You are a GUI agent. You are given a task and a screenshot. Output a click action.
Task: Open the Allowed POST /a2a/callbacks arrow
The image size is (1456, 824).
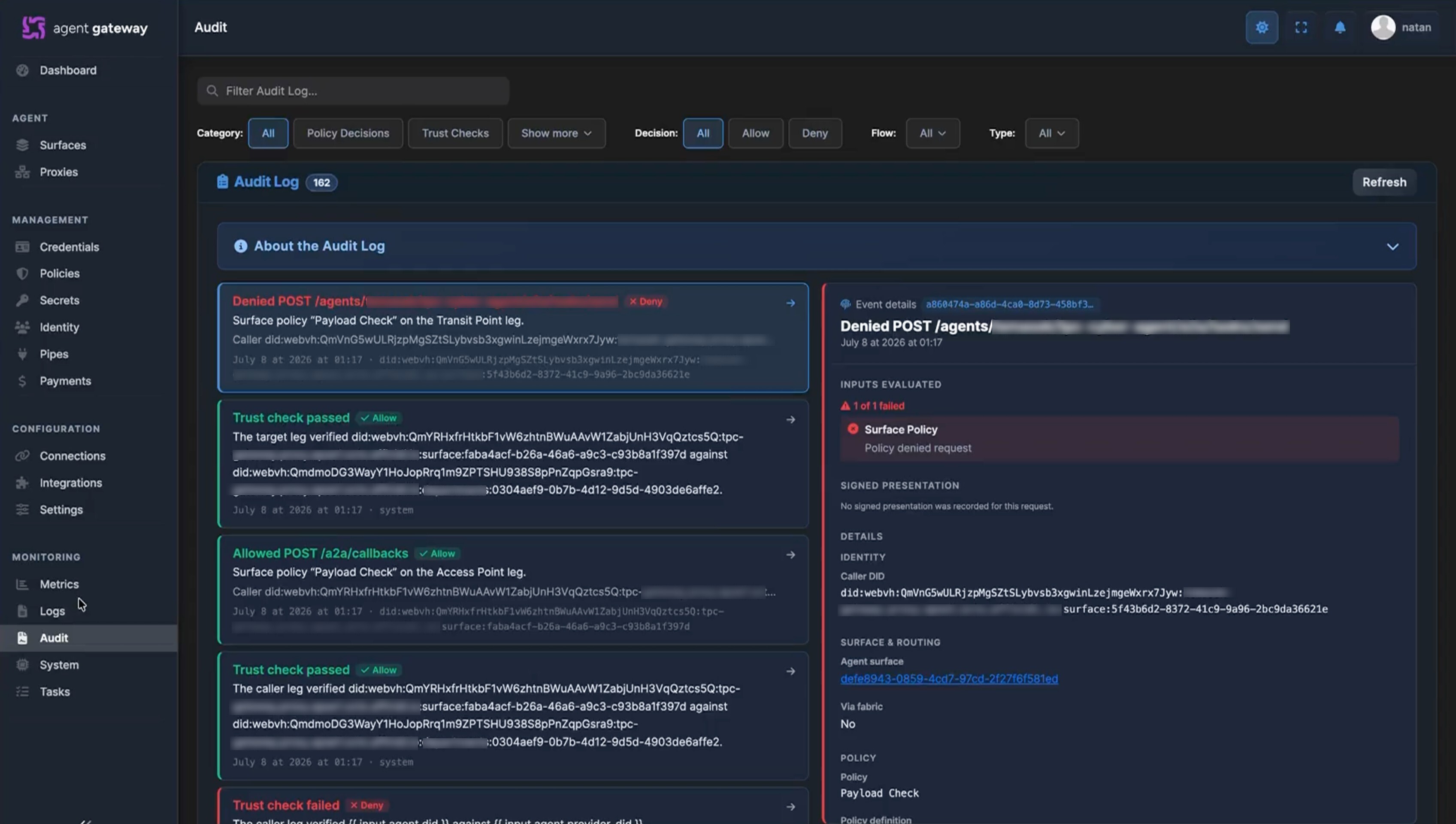(790, 555)
